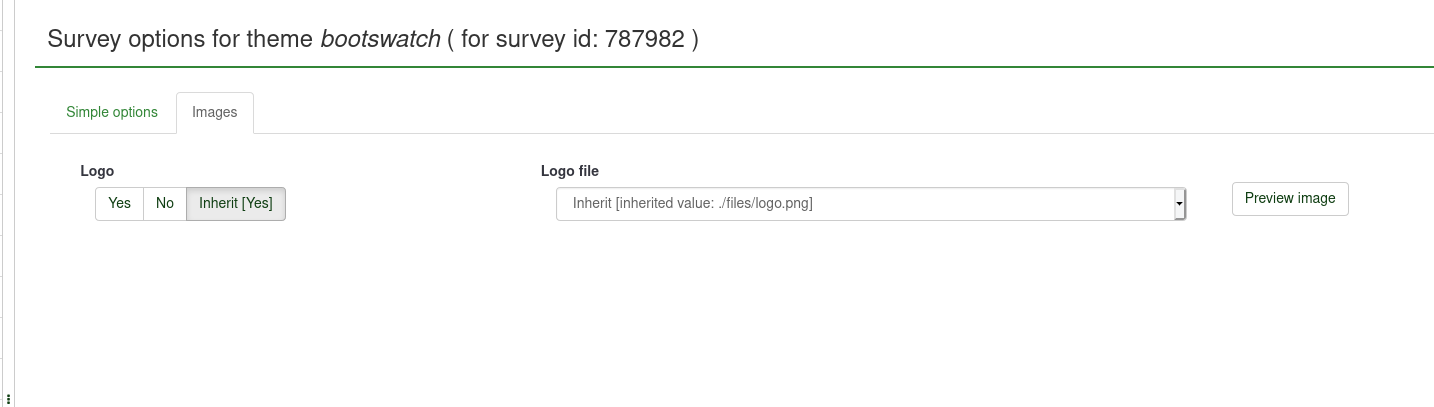1434x407 pixels.
Task: Click the theme name "bootswatch" in the heading
Action: tap(380, 39)
